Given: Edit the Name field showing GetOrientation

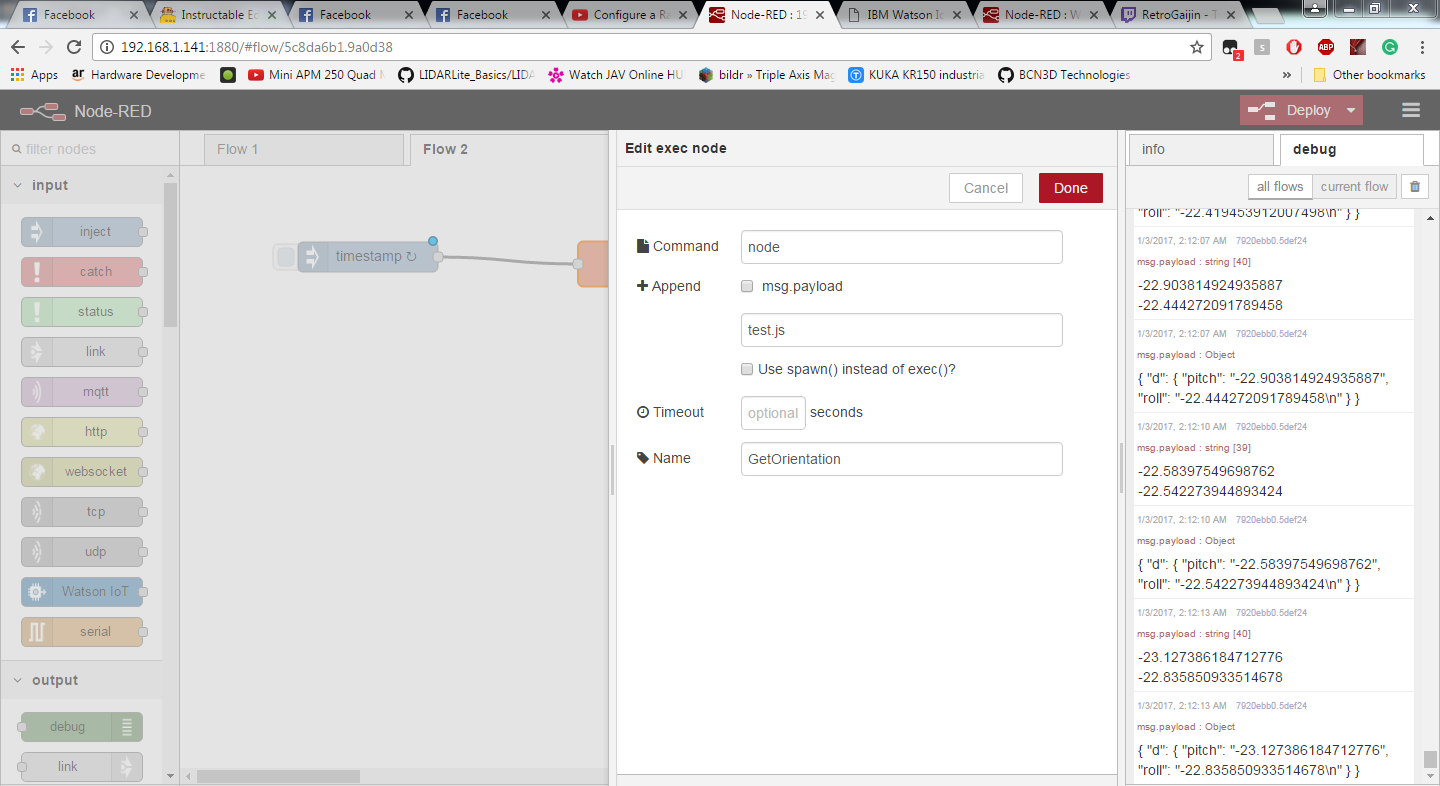Looking at the screenshot, I should click(x=901, y=459).
